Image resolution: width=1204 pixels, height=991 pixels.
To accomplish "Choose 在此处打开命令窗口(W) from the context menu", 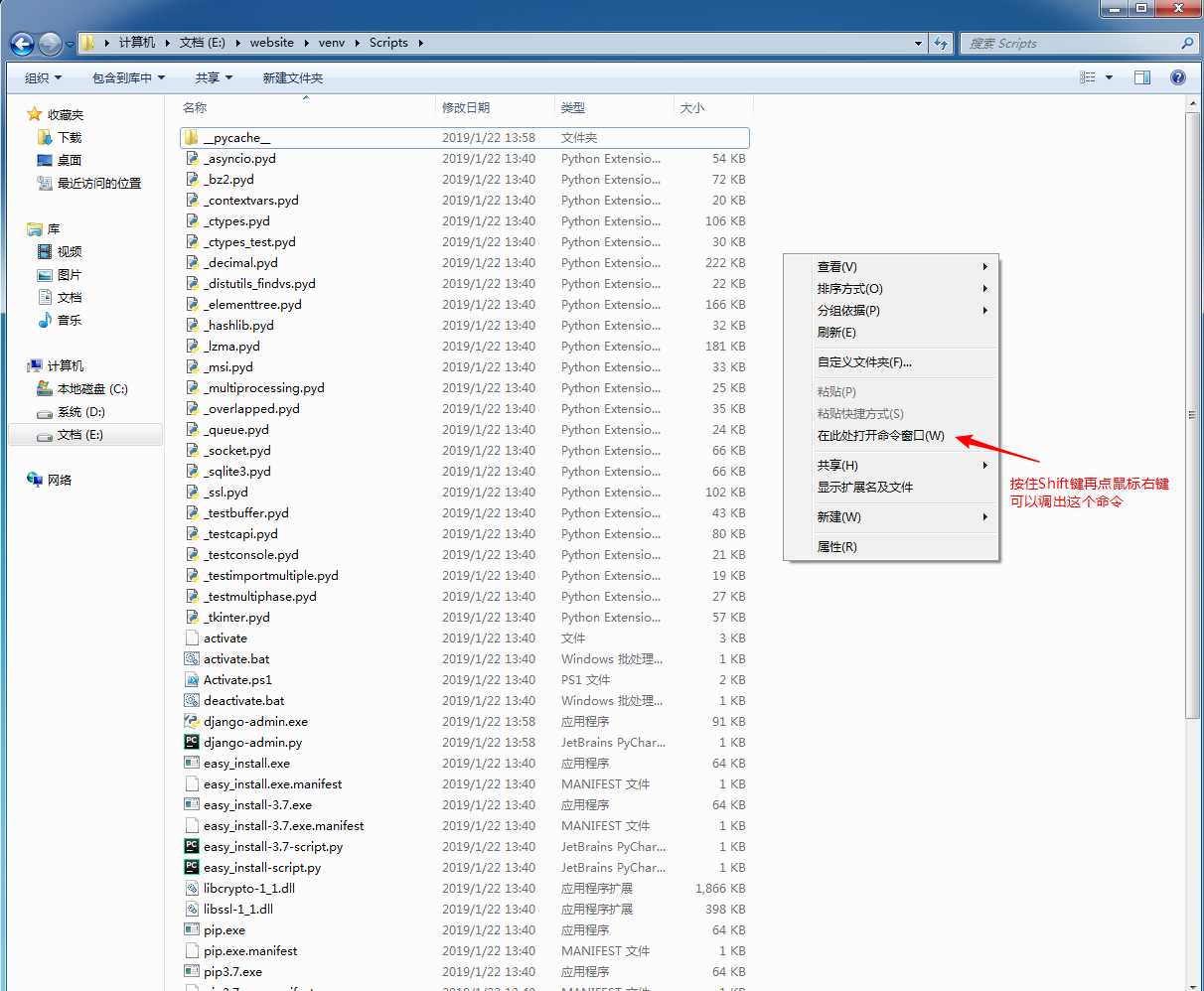I will pyautogui.click(x=880, y=436).
